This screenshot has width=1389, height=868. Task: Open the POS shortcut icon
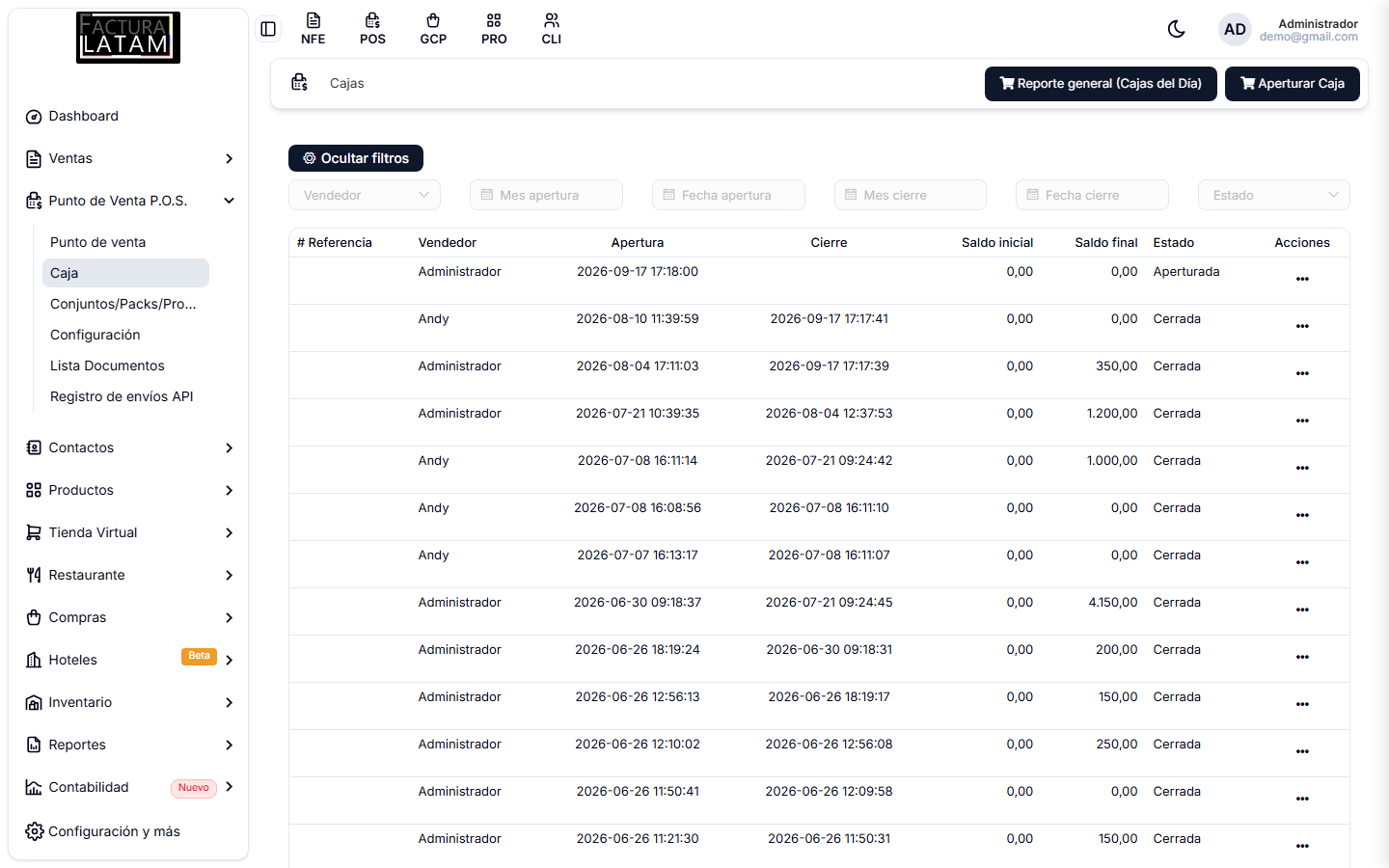tap(372, 29)
